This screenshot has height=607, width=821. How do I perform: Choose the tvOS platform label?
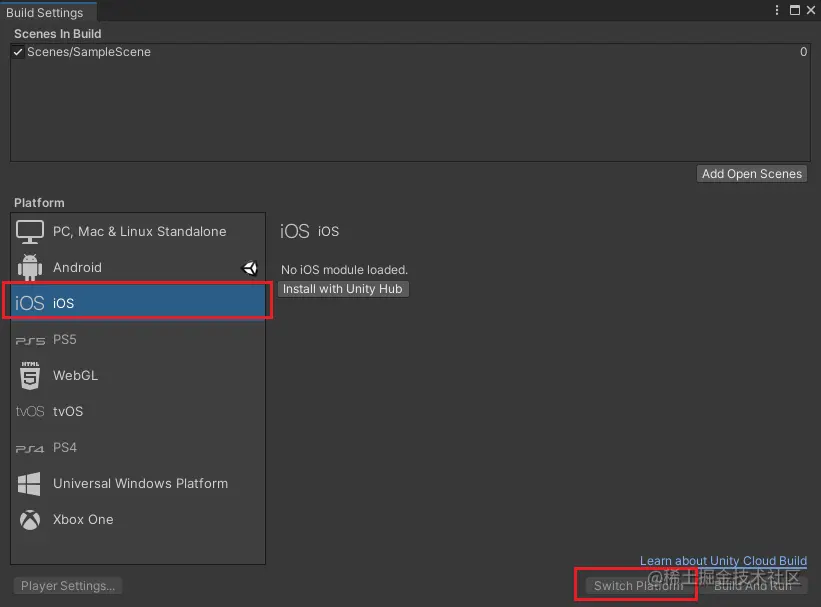point(68,411)
